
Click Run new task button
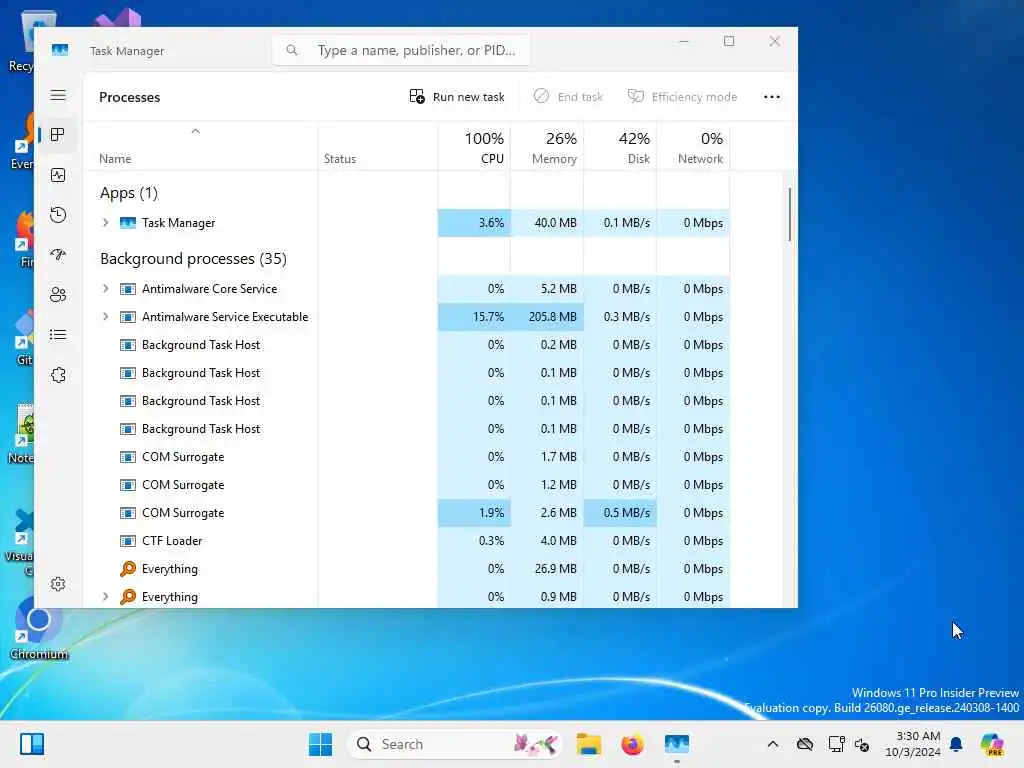(457, 97)
